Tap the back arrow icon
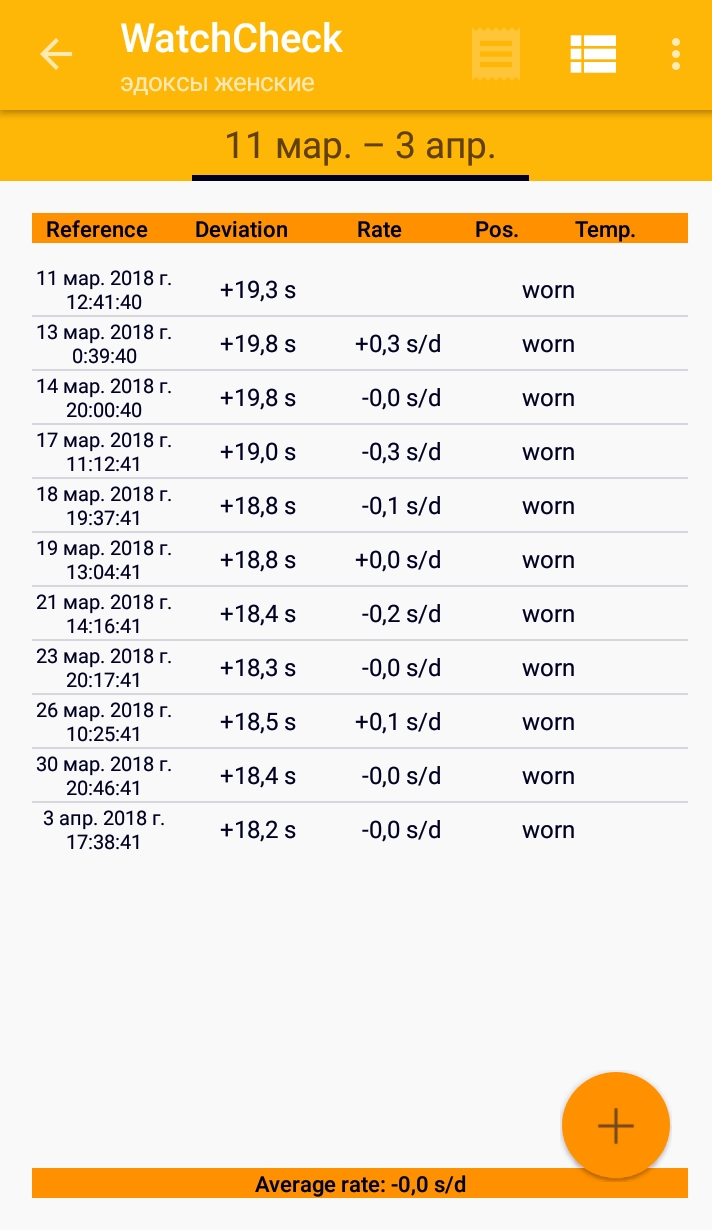 click(x=56, y=54)
